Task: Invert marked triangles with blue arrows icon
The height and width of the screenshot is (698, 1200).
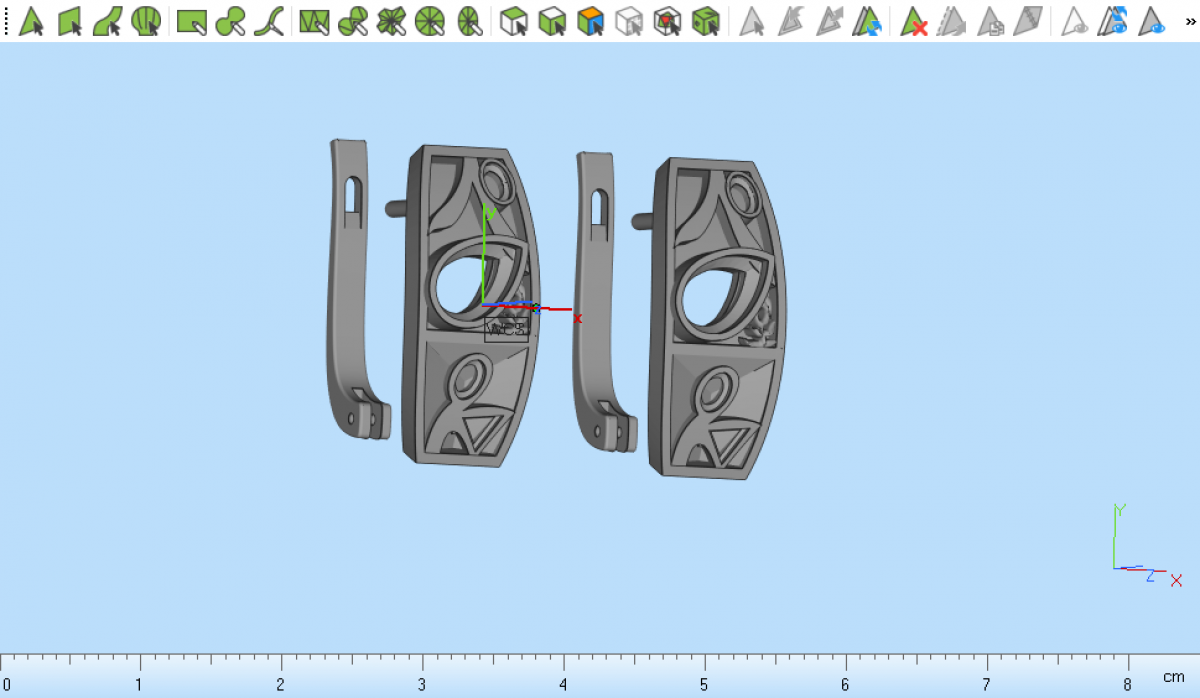Action: 866,21
